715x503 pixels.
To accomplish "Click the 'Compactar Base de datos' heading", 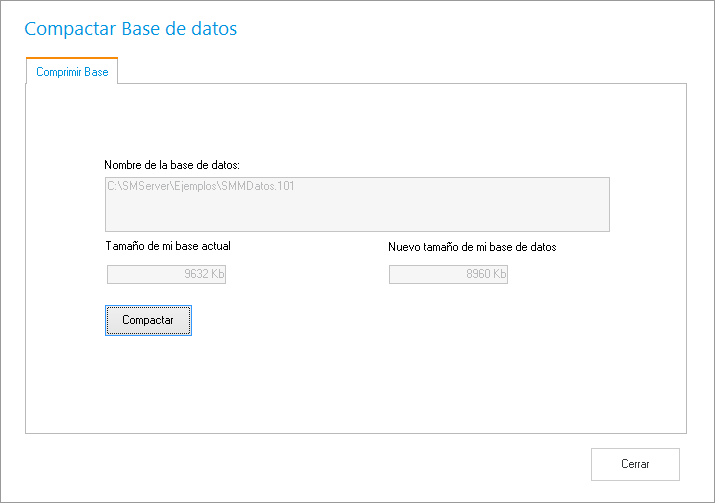I will 130,29.
